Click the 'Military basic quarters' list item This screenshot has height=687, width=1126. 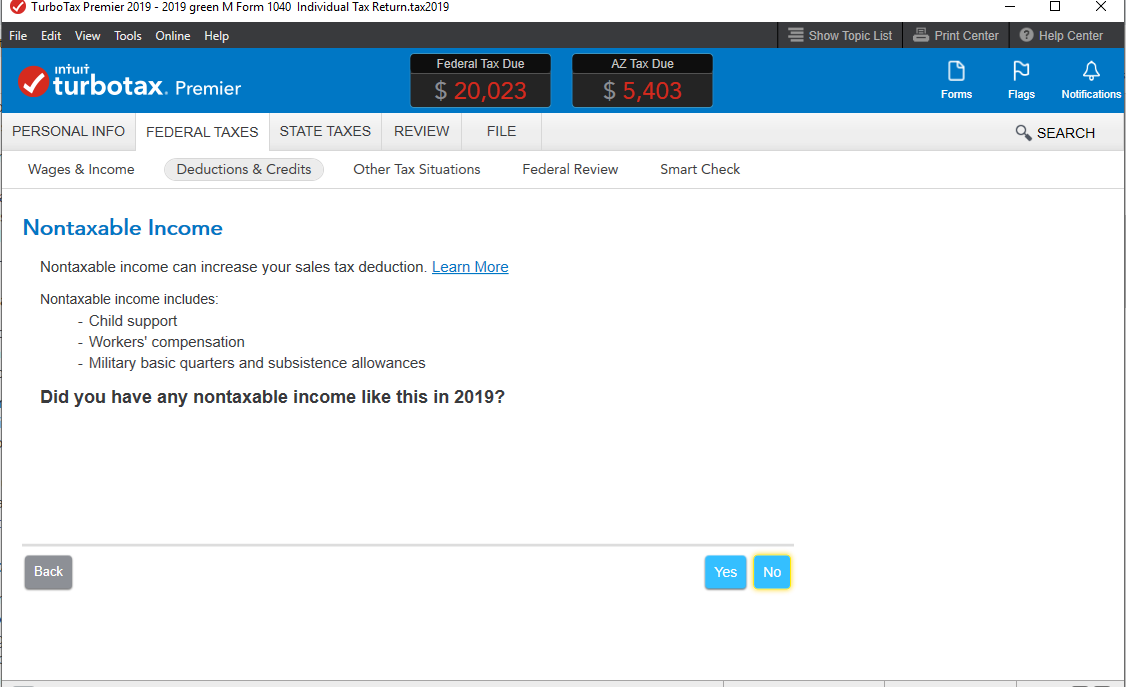point(257,363)
